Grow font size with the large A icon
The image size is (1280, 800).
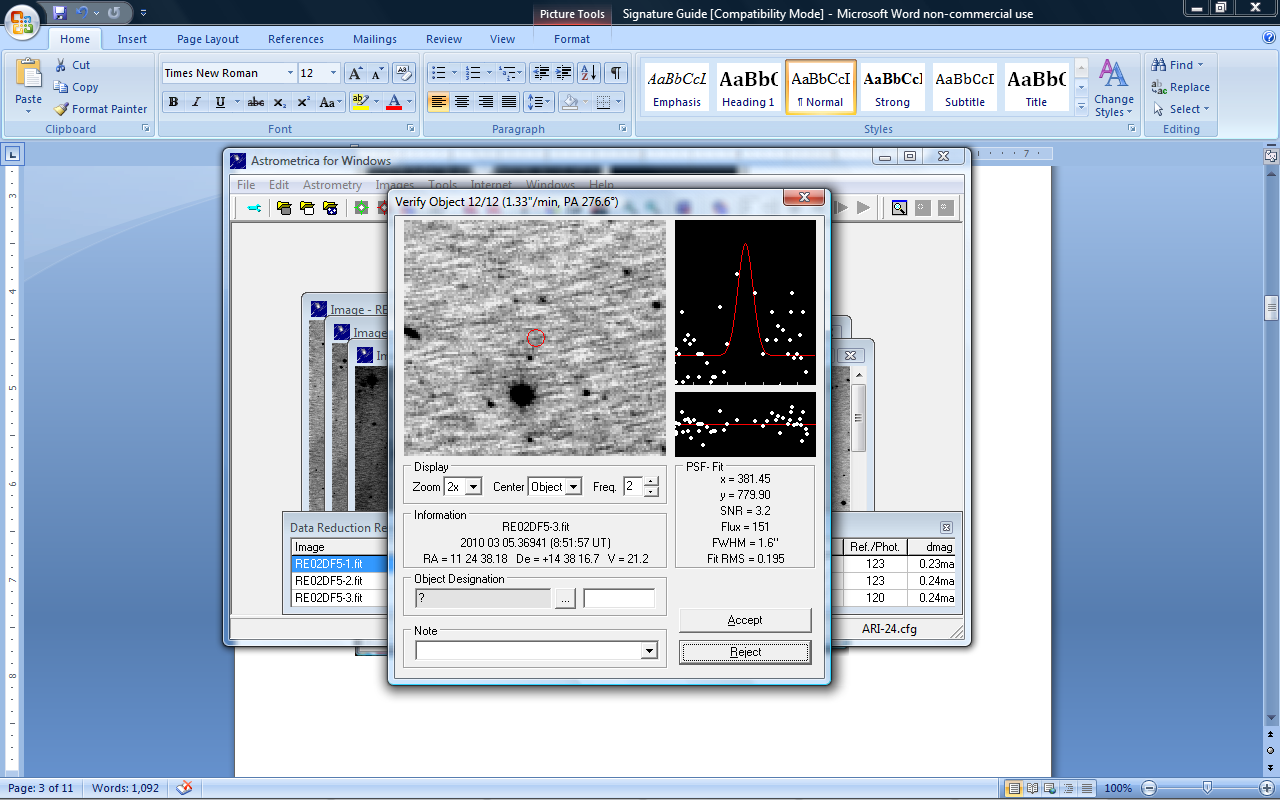tap(355, 73)
